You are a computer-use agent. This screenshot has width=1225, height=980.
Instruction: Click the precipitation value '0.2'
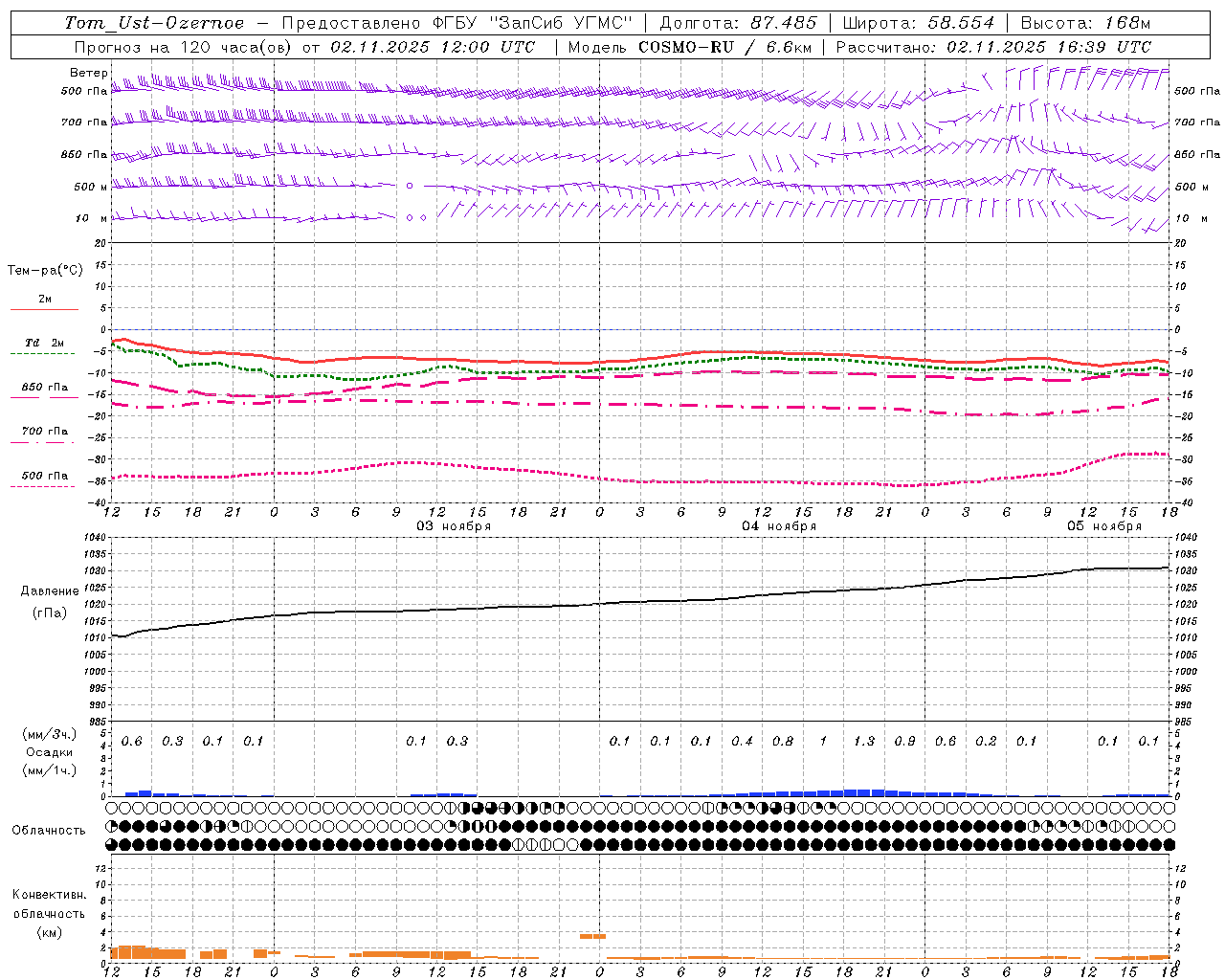986,741
